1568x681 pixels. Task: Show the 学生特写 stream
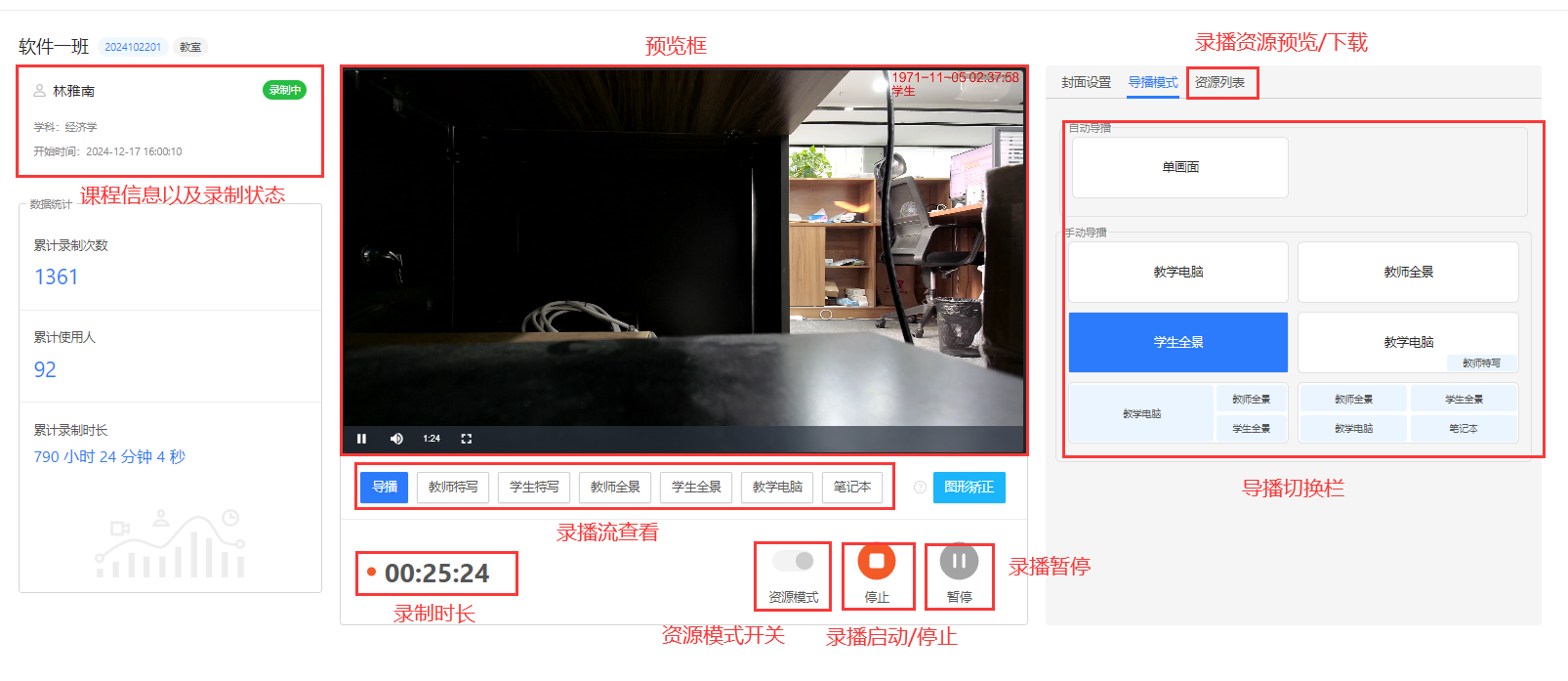coord(534,487)
